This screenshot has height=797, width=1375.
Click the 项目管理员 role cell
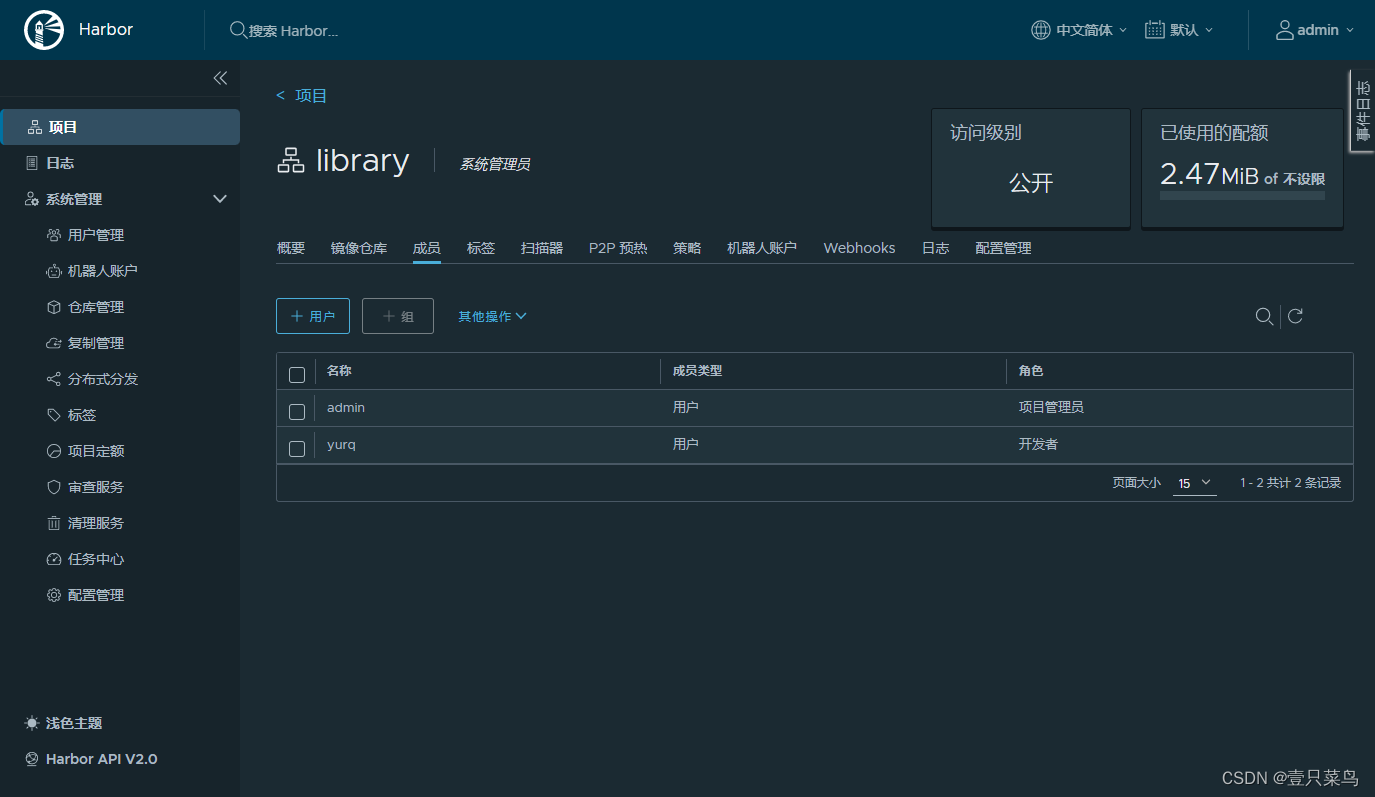click(x=1051, y=407)
